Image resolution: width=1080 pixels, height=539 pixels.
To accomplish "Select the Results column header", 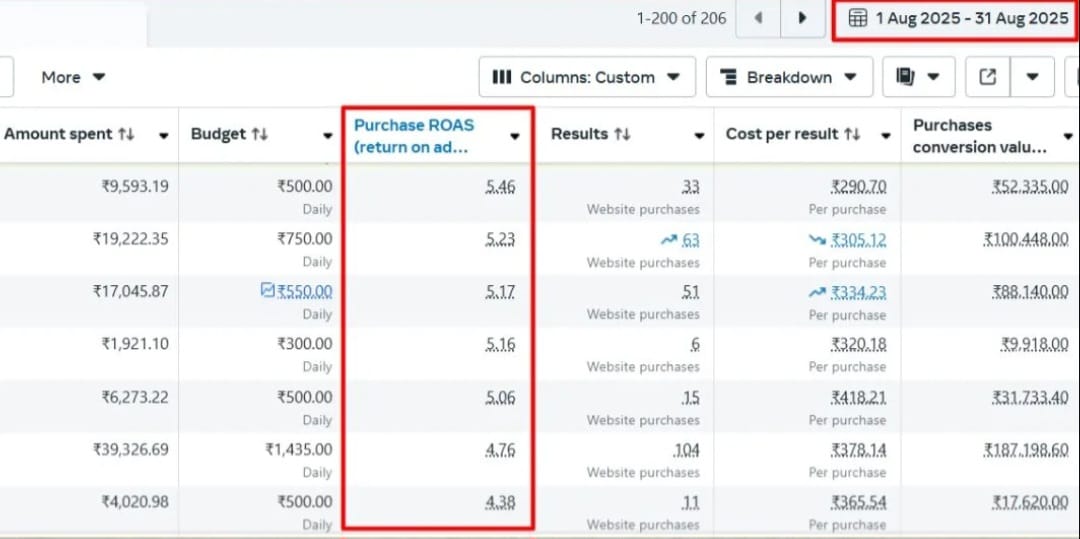I will pyautogui.click(x=579, y=134).
